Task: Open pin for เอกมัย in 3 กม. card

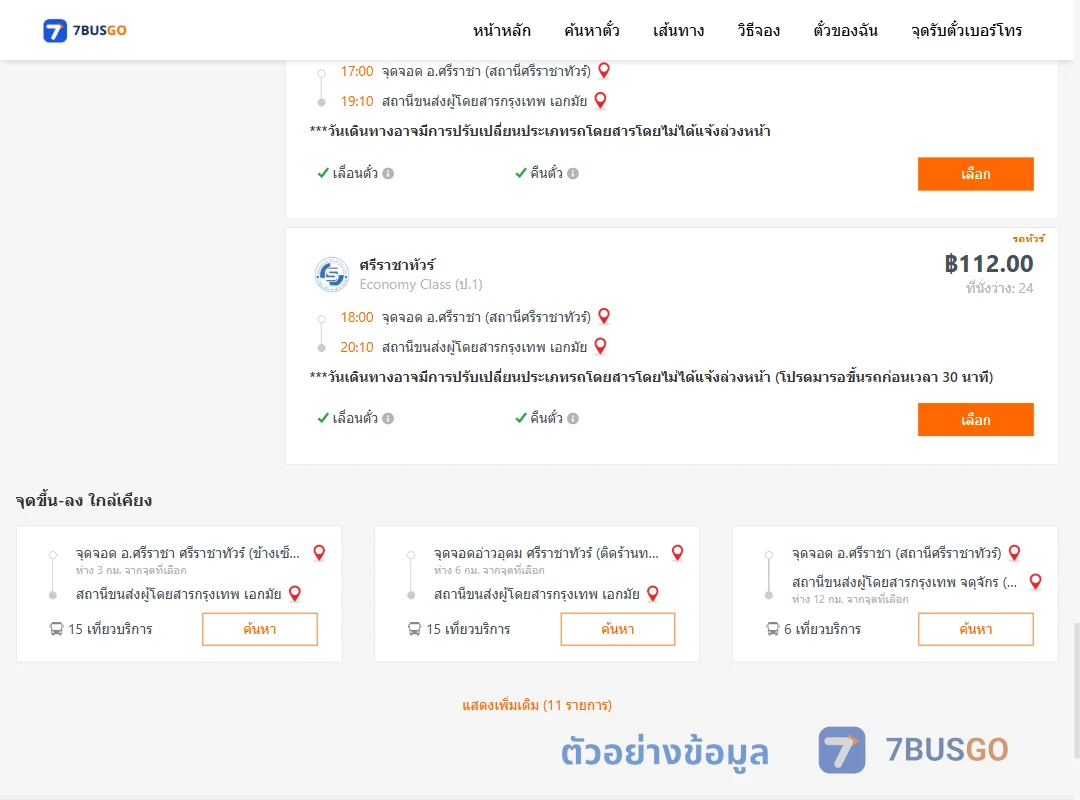Action: (x=295, y=593)
